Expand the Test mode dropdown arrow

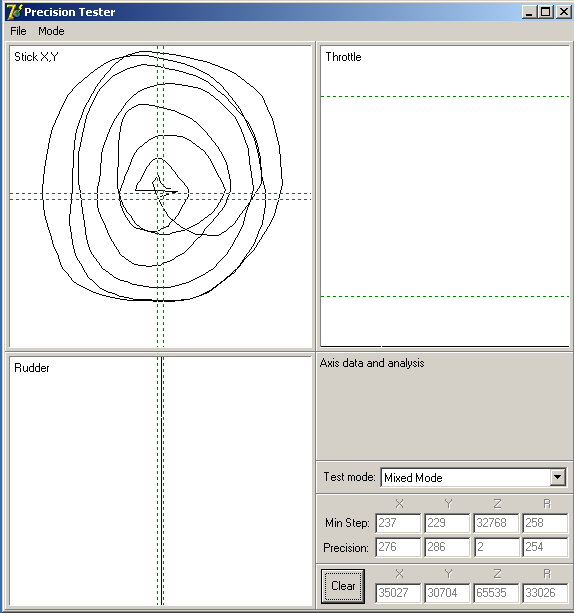[x=557, y=477]
